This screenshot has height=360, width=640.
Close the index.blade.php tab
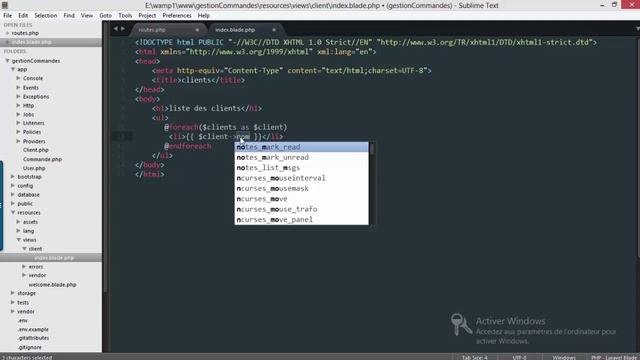coord(274,30)
